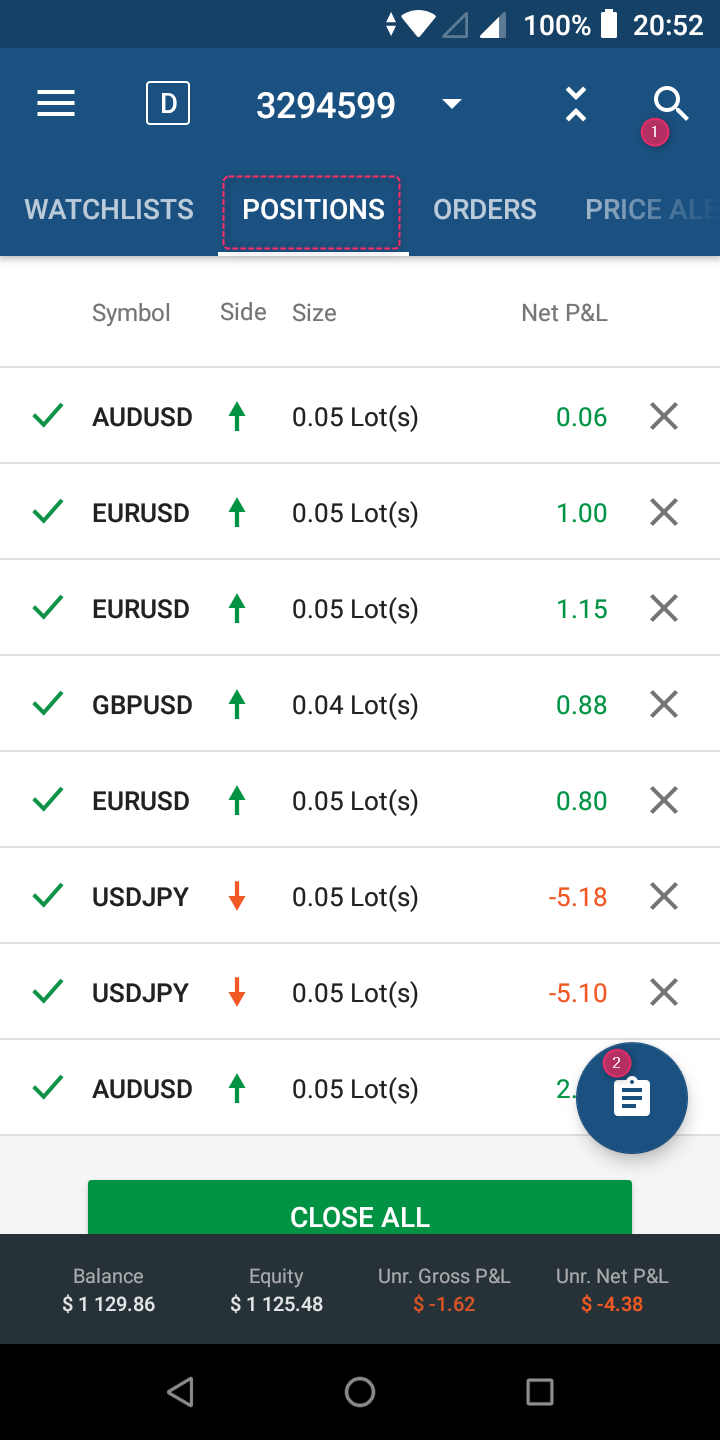Viewport: 720px width, 1440px height.
Task: Open the floating clipboard orders button
Action: 632,1098
